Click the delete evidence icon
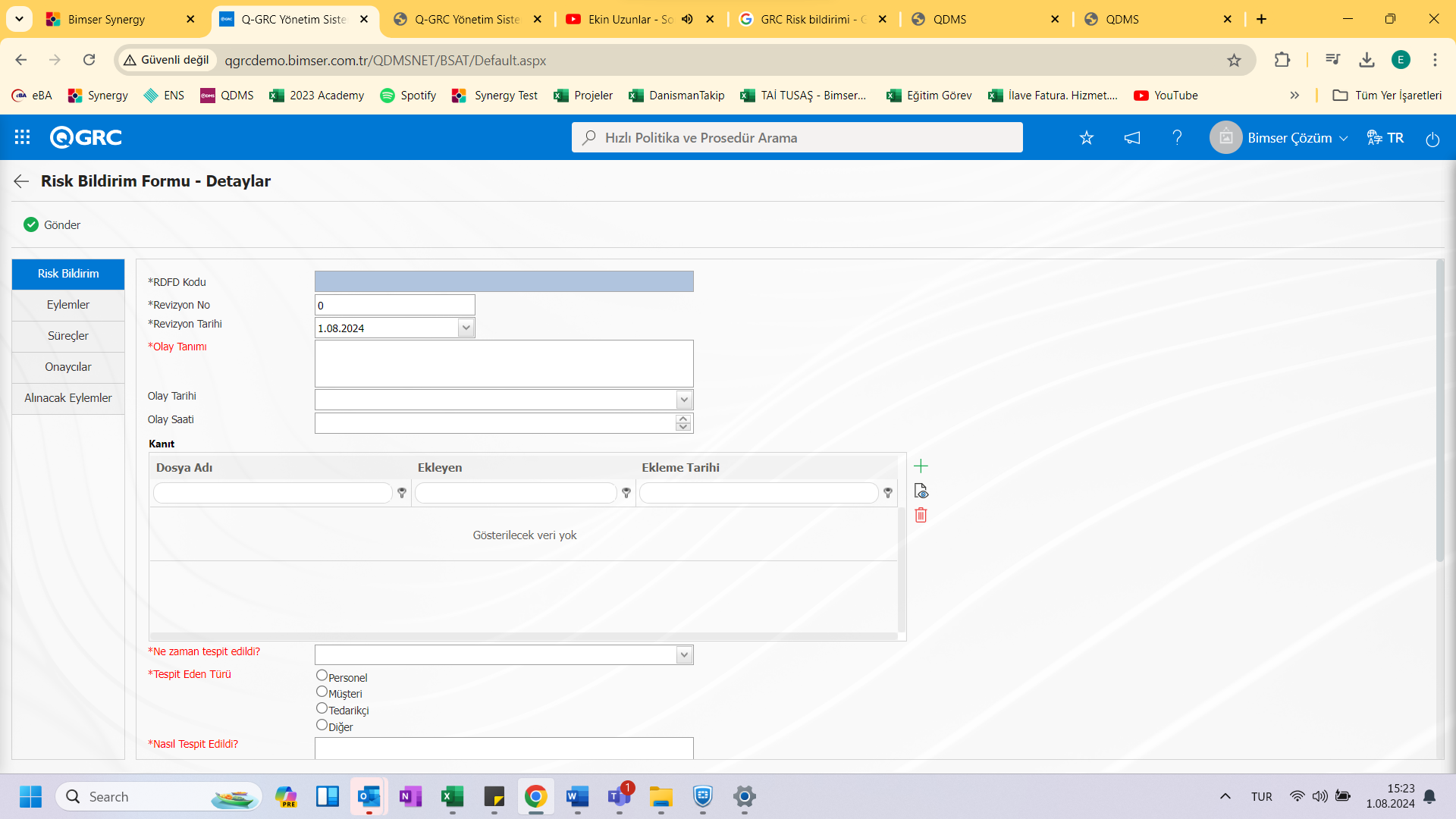 click(x=920, y=514)
